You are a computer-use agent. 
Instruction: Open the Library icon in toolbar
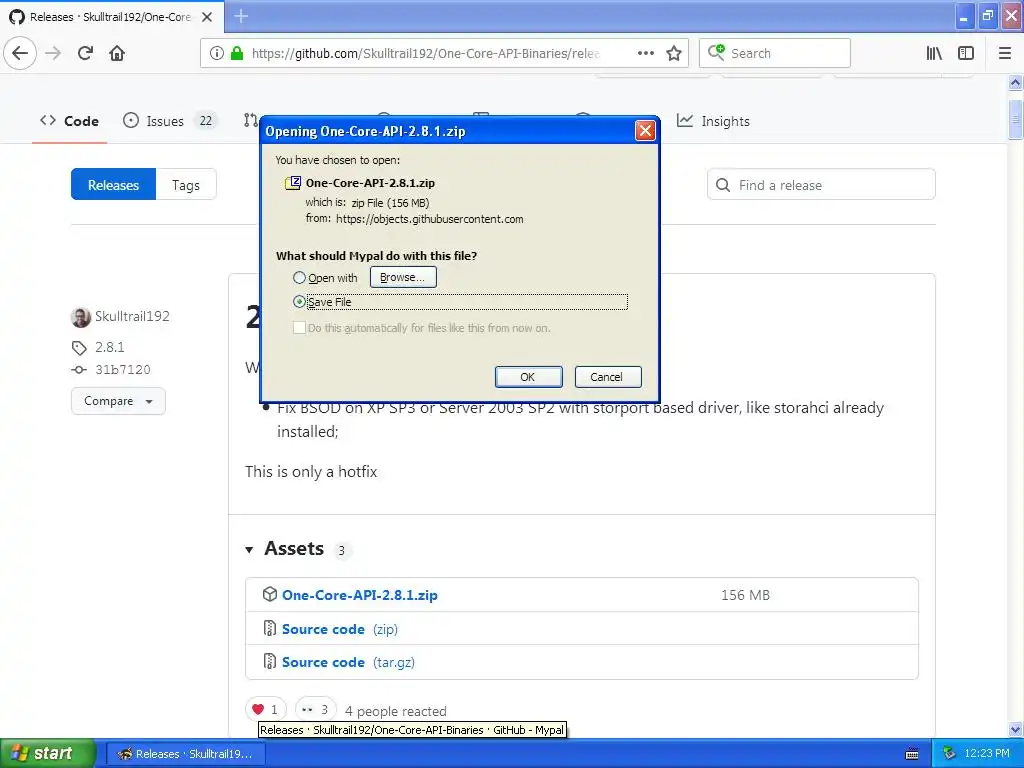934,53
